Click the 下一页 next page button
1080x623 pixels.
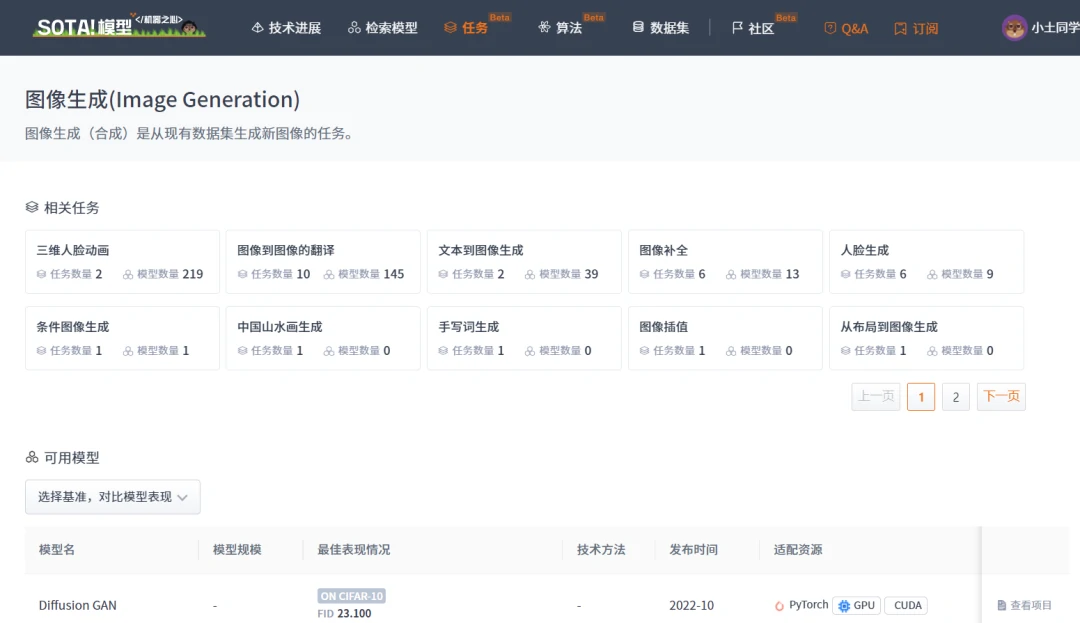pyautogui.click(x=1001, y=397)
